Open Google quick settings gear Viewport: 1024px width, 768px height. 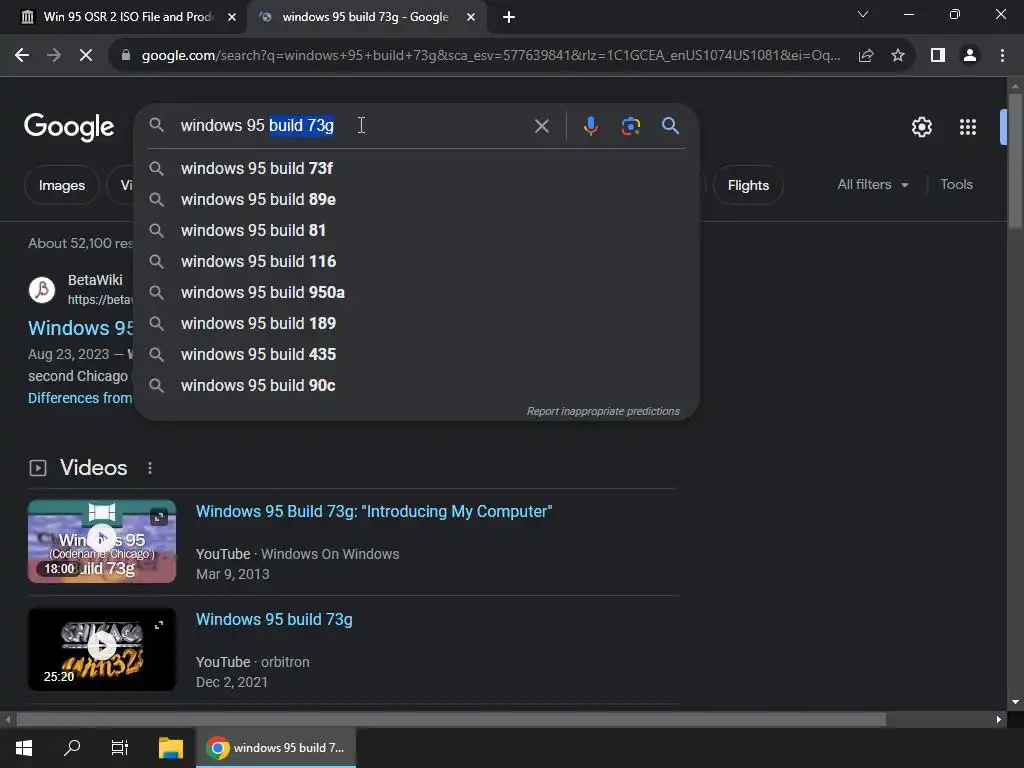(x=921, y=127)
